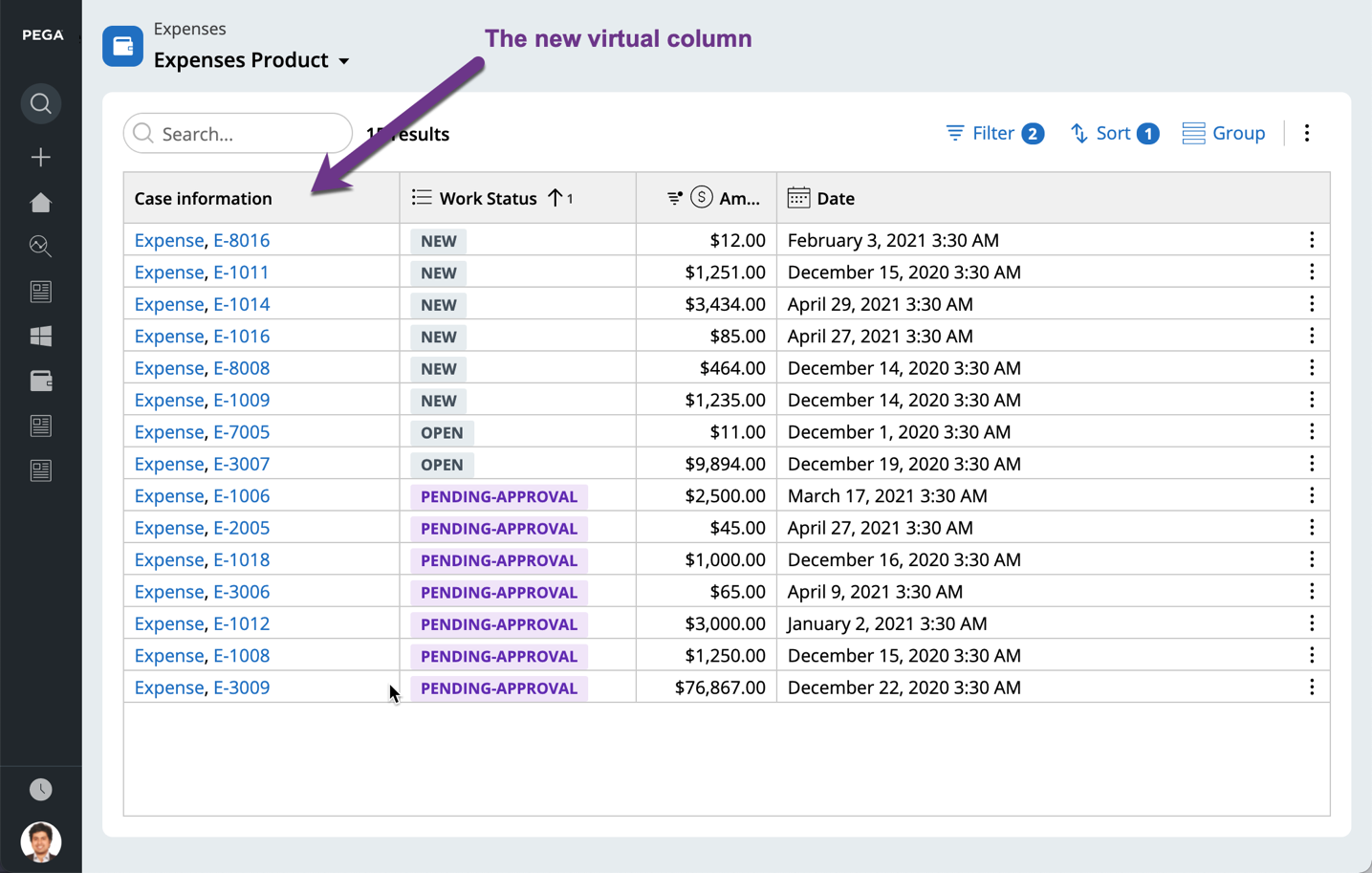Click the PEGA logo
This screenshot has width=1372, height=873.
[x=43, y=35]
